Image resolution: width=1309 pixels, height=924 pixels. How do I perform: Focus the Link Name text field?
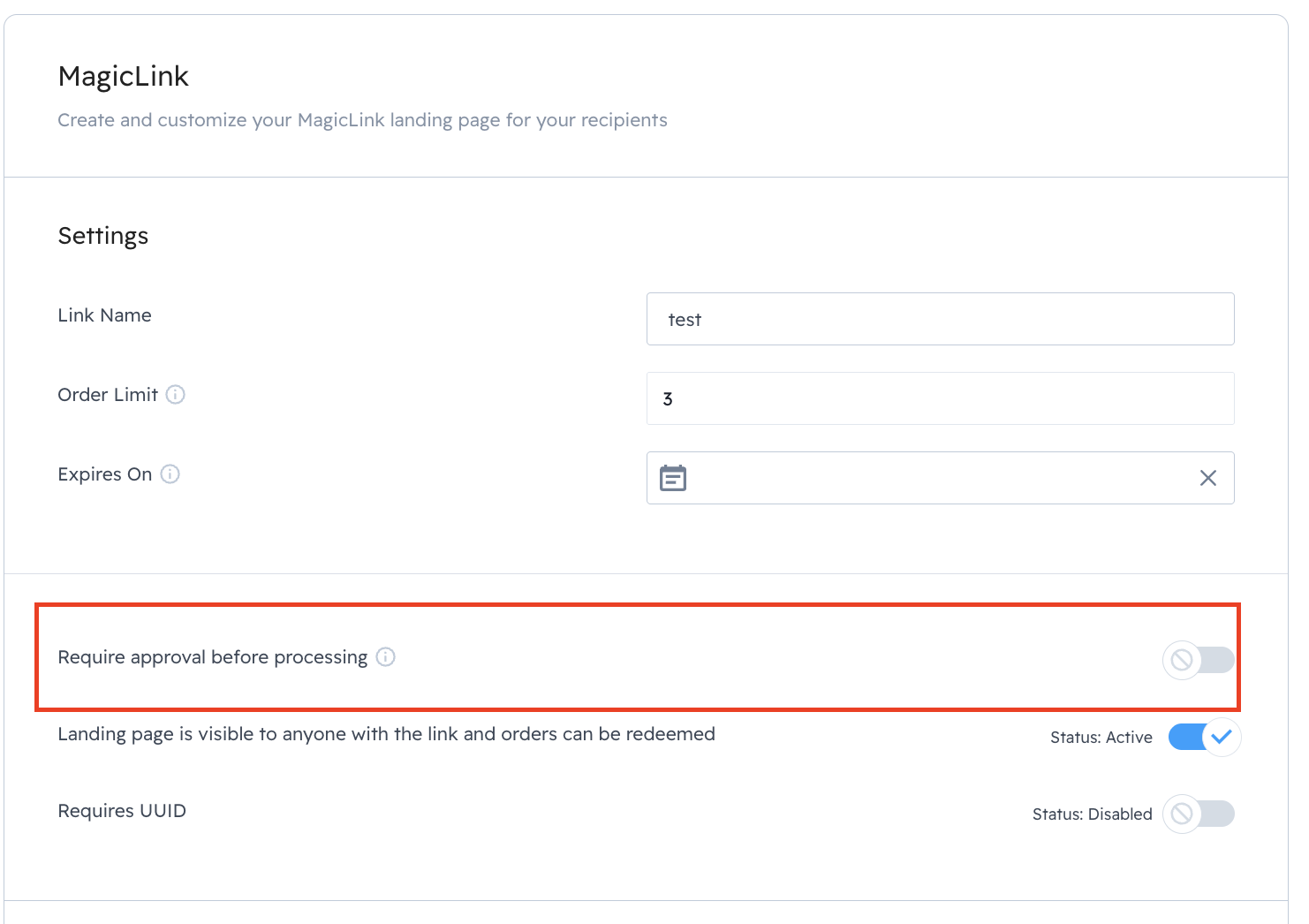click(x=940, y=319)
